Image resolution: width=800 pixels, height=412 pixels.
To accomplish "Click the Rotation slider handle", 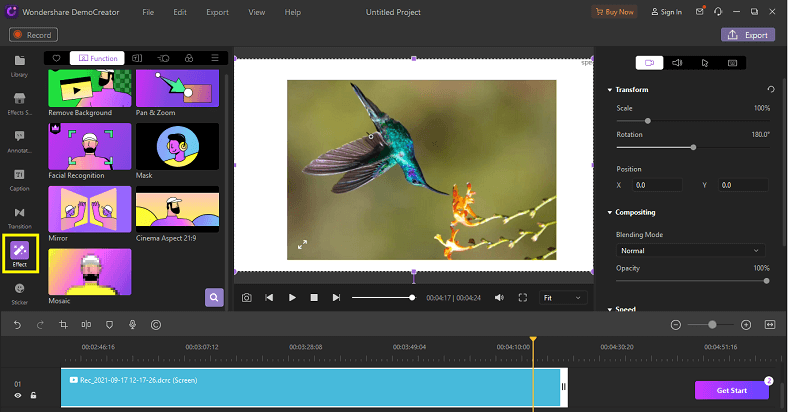I will [x=693, y=147].
